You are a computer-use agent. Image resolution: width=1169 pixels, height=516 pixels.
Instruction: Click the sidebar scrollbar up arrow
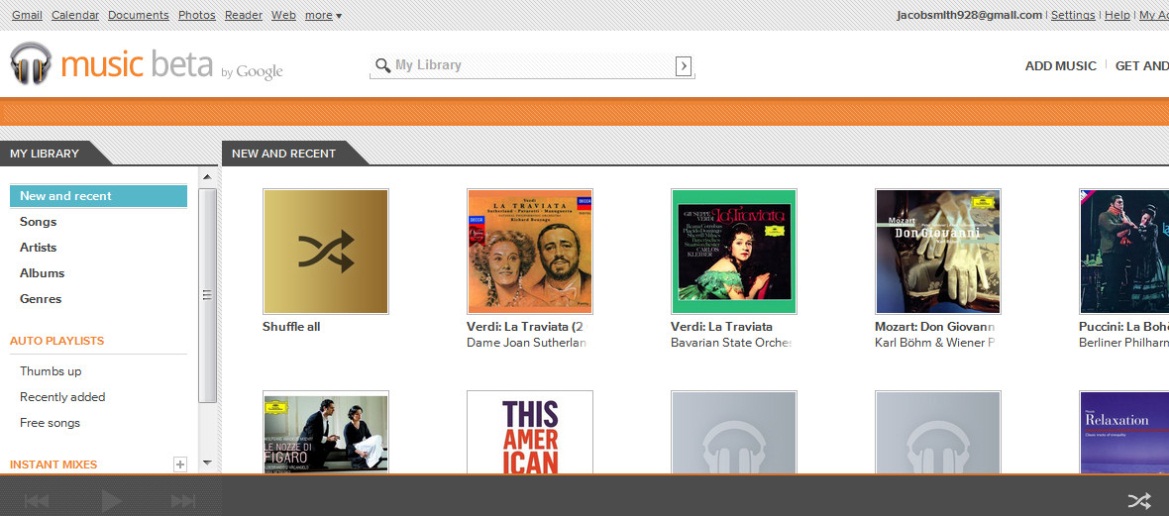coord(207,177)
